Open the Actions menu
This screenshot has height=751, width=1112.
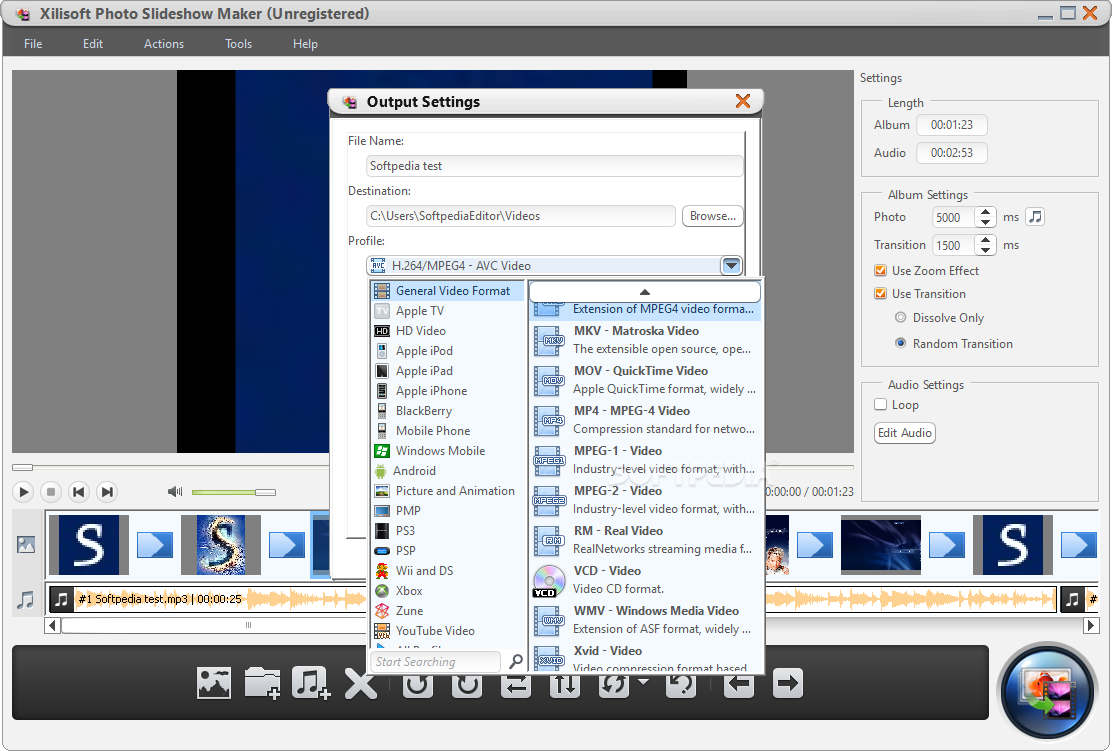point(164,44)
